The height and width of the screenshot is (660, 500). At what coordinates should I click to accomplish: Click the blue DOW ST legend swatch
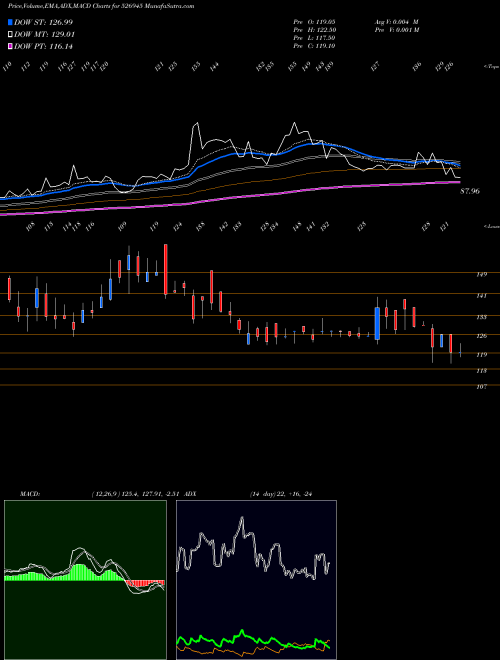tap(10, 22)
